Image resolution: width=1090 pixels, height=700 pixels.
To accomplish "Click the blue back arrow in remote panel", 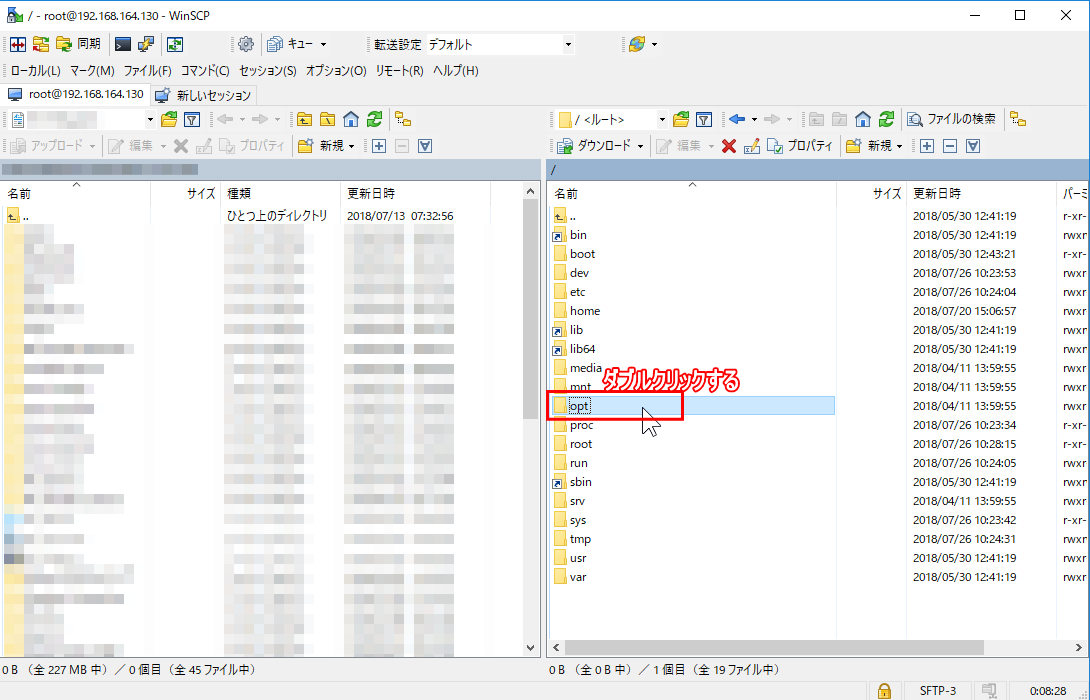I will point(737,120).
